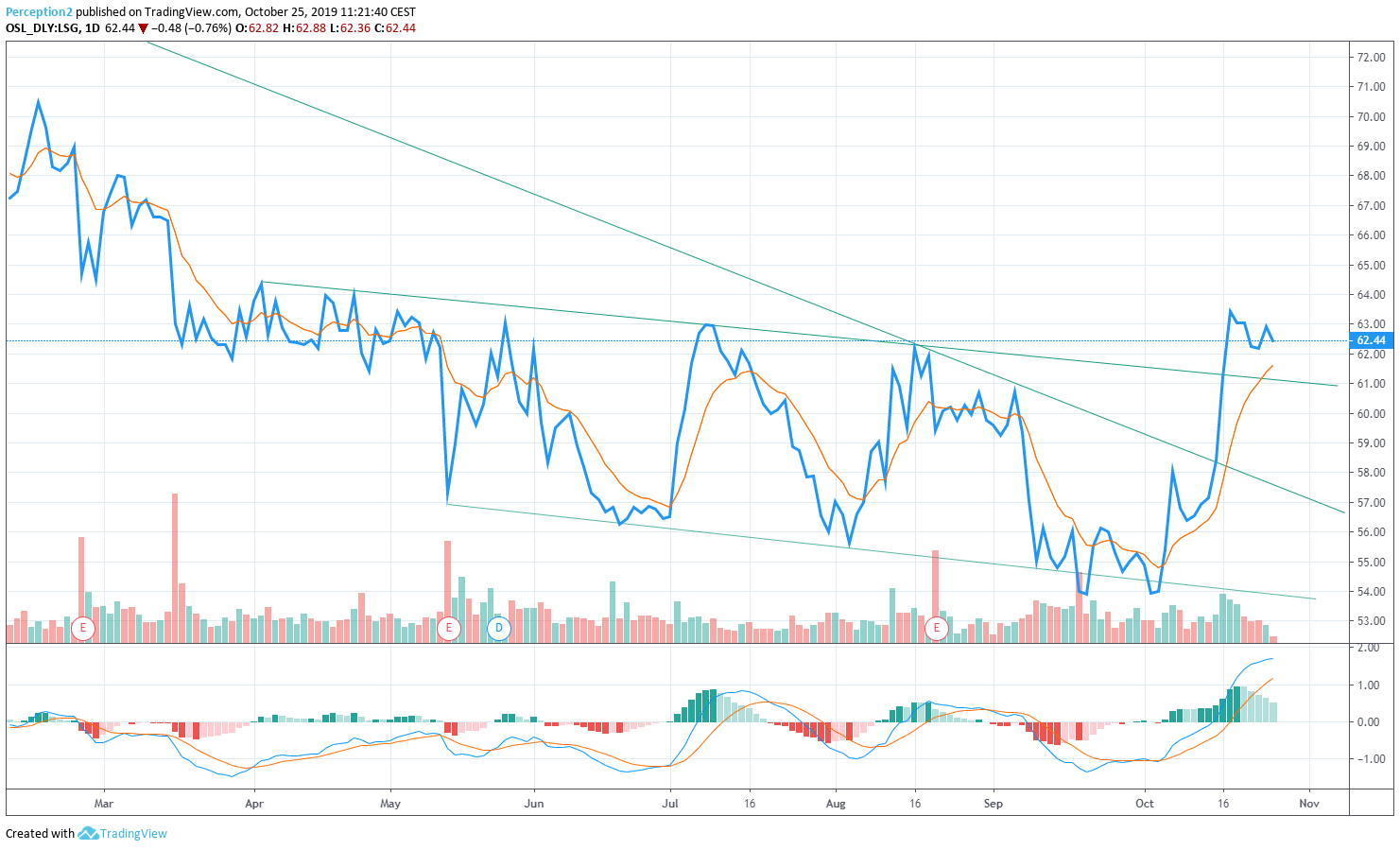Click the 53.00 price axis label
Viewport: 1400px width, 850px height.
coord(1371,621)
